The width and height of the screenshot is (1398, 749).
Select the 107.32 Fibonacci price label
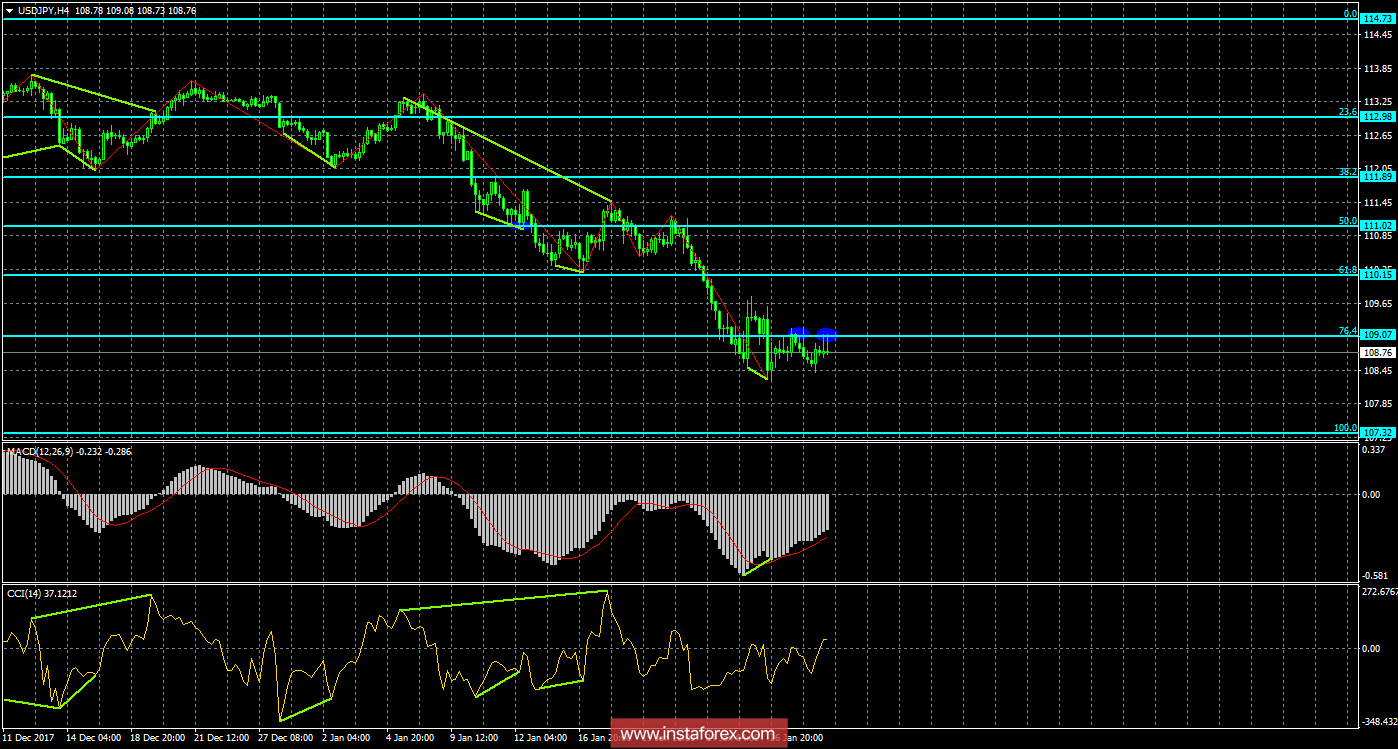[1378, 433]
